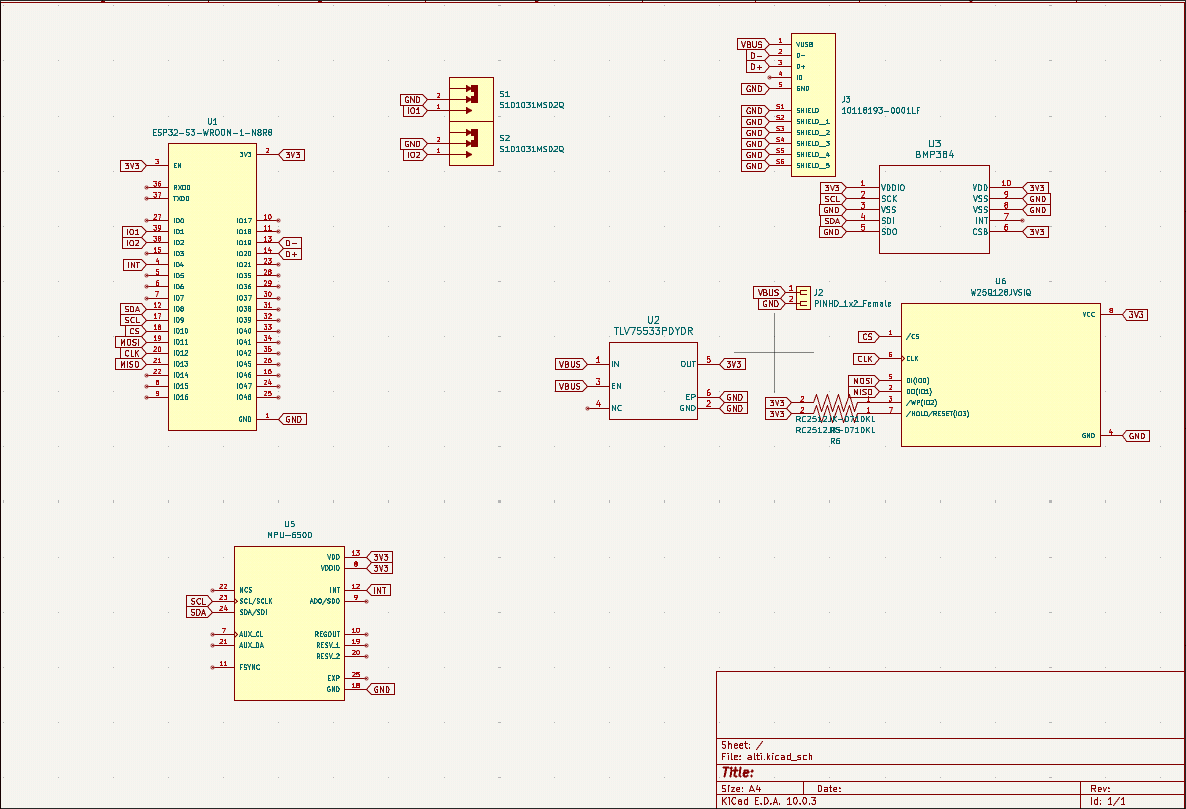This screenshot has width=1186, height=809.
Task: Click the D+ label on J3 pin 3
Action: click(x=756, y=67)
